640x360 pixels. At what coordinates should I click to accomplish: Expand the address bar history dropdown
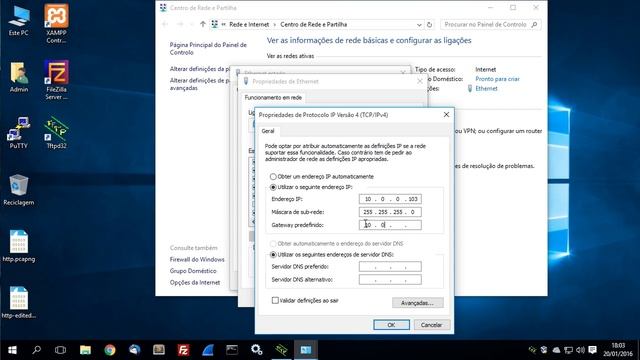coord(419,24)
